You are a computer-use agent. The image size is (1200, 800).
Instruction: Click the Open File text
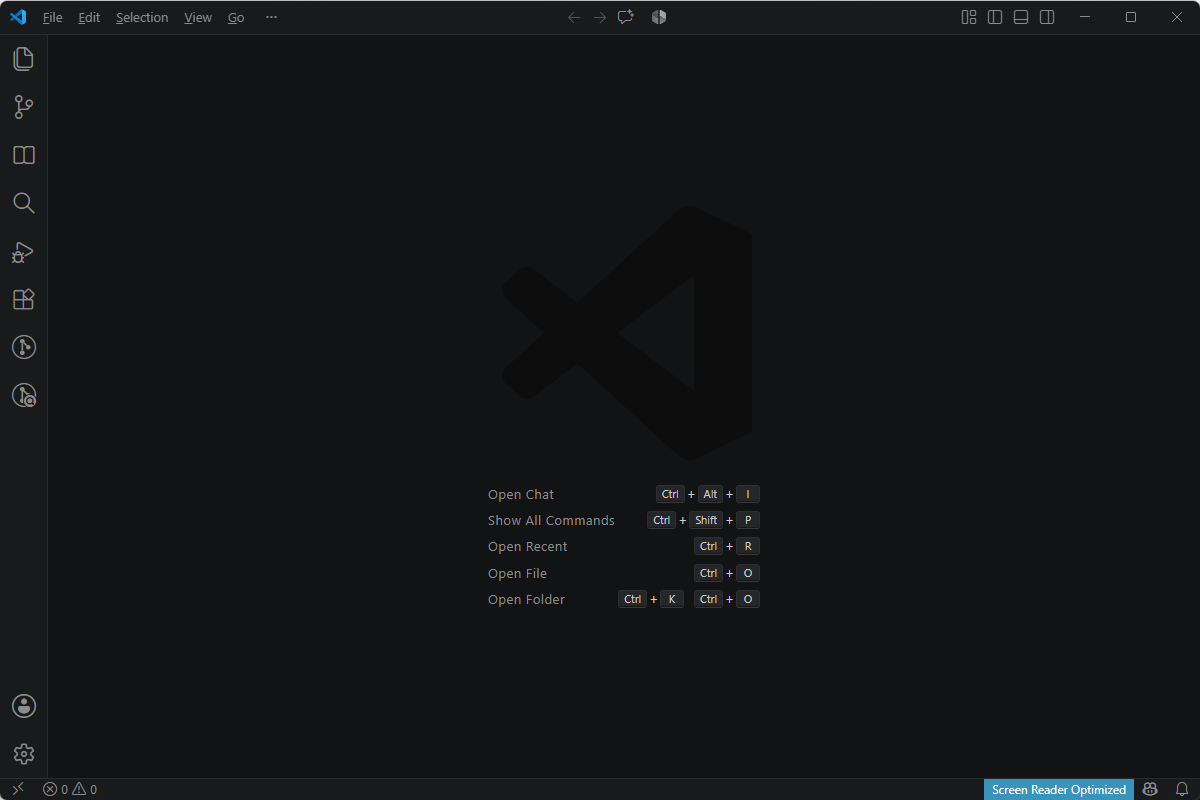click(517, 573)
